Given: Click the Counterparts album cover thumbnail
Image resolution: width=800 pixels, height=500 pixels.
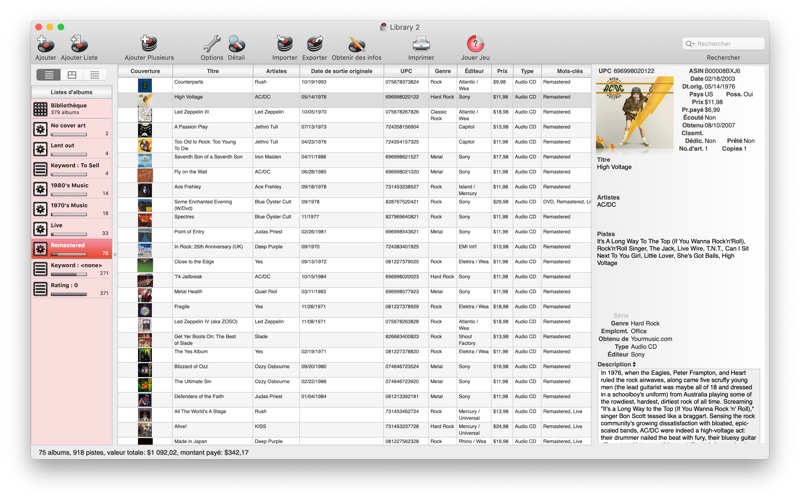Looking at the screenshot, I should click(145, 85).
